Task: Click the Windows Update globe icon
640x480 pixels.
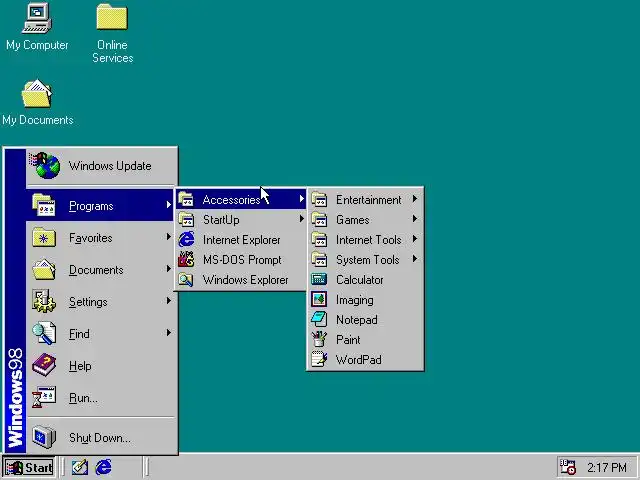Action: click(45, 165)
